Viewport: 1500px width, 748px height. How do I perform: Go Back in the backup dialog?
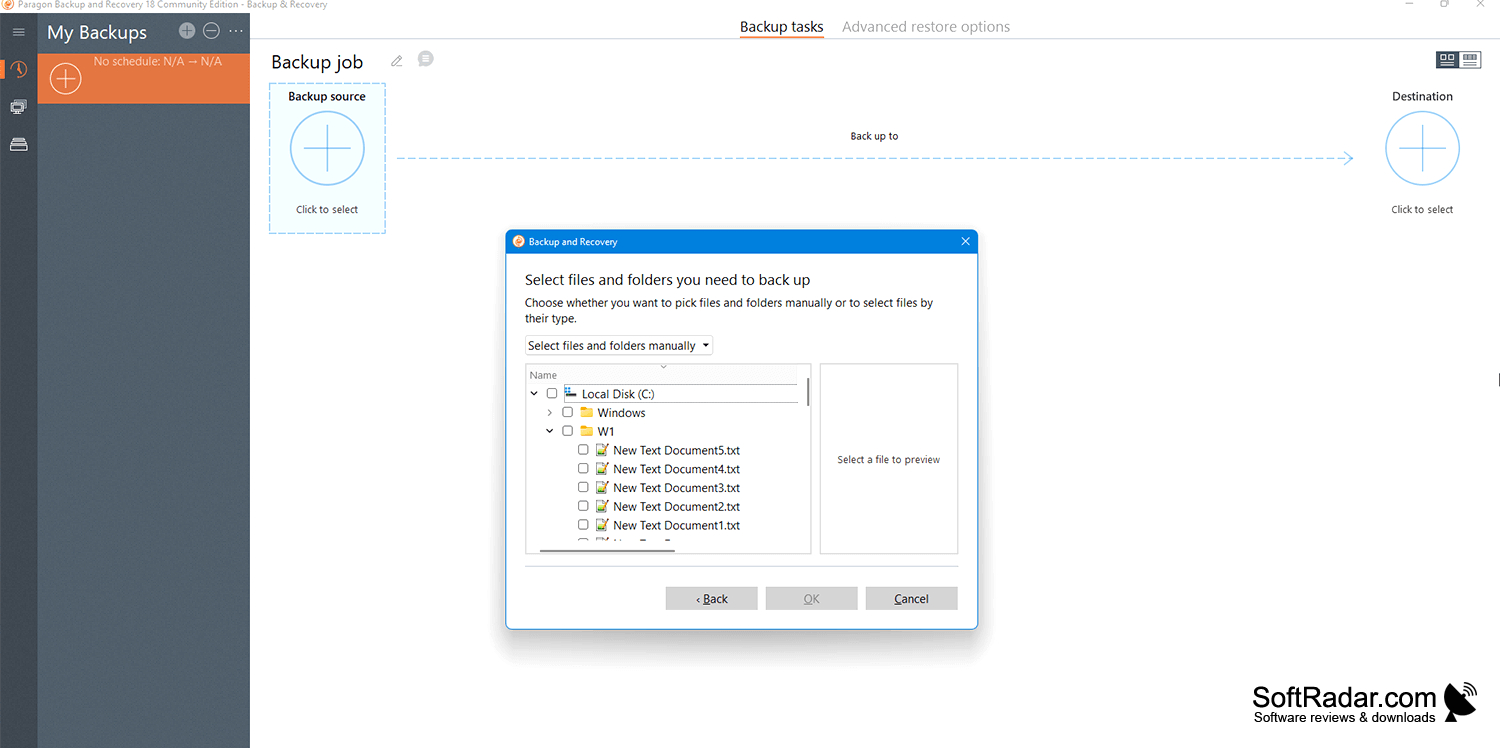tap(711, 598)
